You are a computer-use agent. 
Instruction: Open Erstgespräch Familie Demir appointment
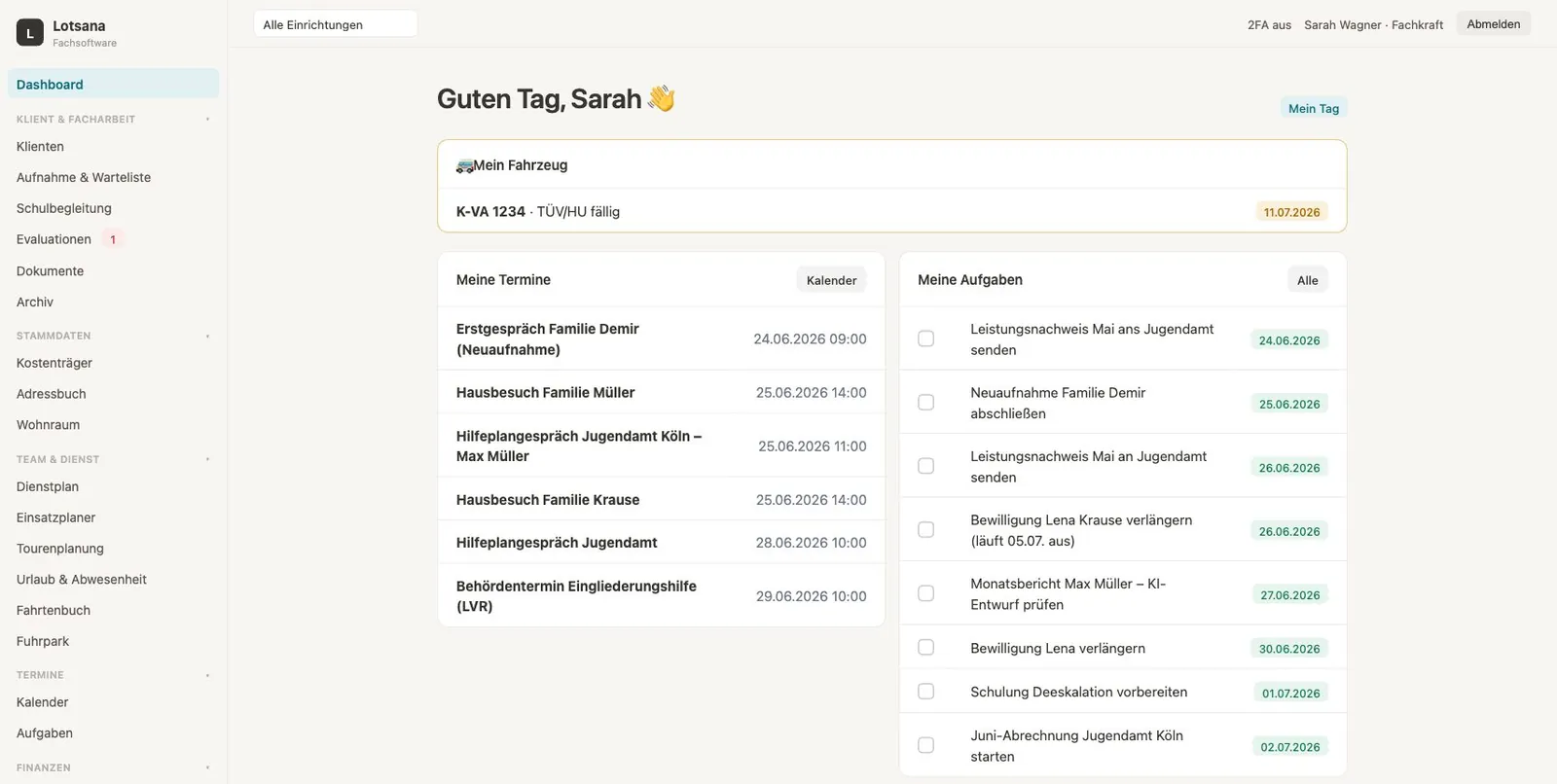click(662, 339)
